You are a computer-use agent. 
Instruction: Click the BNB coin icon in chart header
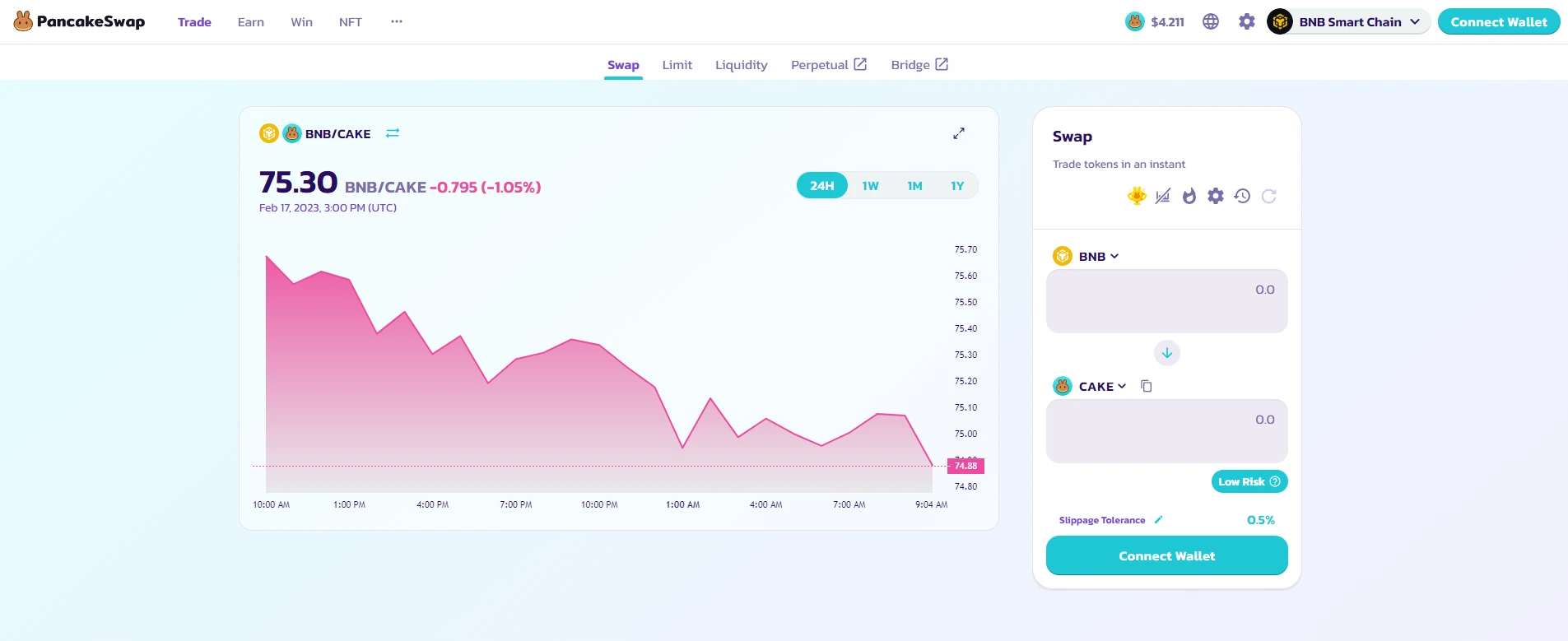click(269, 133)
